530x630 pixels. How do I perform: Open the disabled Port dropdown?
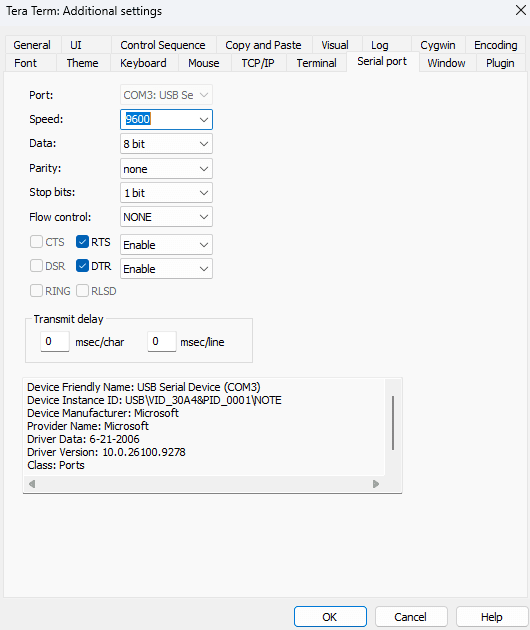[166, 95]
